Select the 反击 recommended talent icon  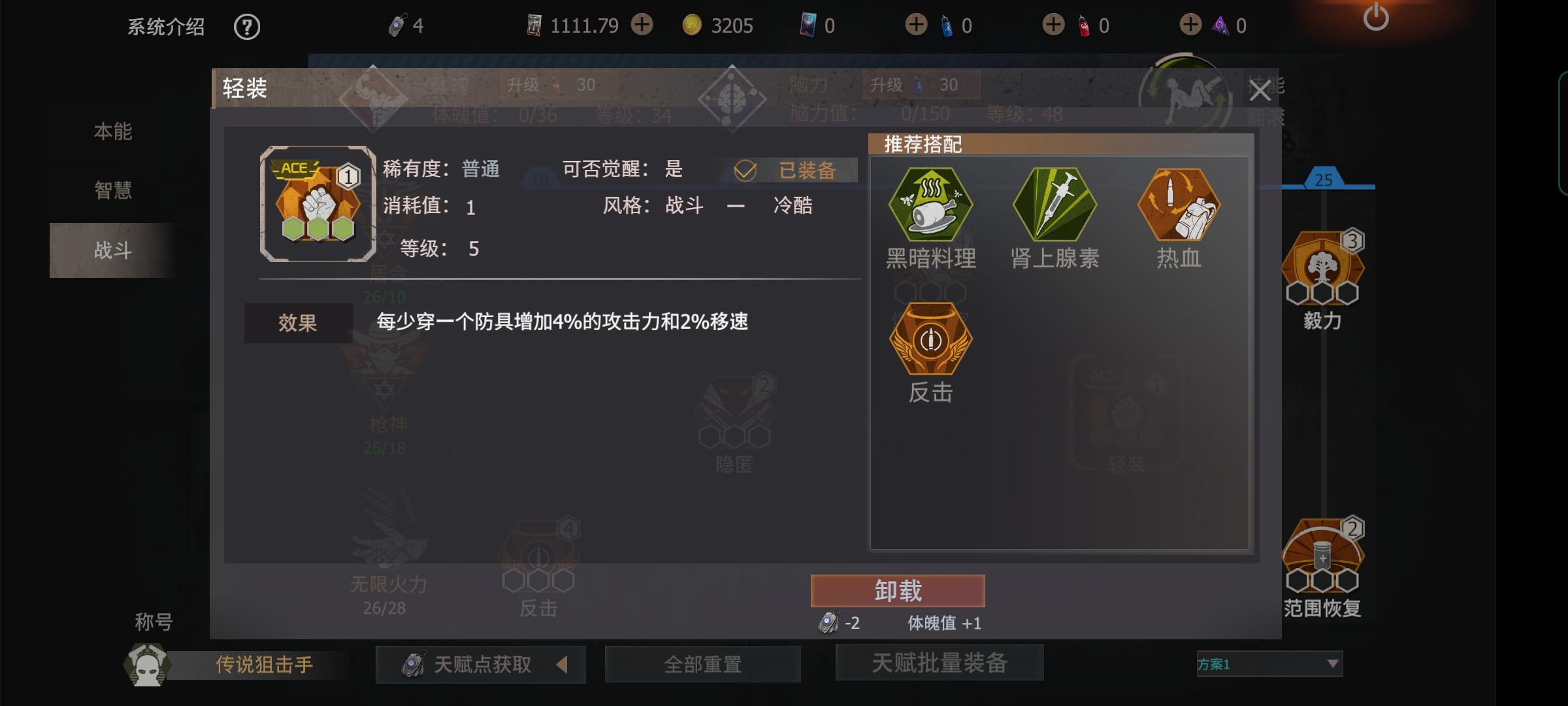(x=930, y=339)
